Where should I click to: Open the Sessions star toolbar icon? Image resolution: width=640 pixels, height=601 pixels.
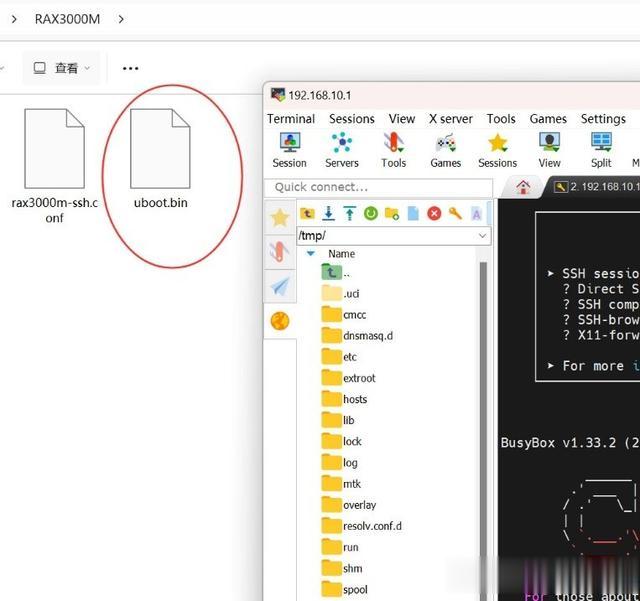point(497,150)
